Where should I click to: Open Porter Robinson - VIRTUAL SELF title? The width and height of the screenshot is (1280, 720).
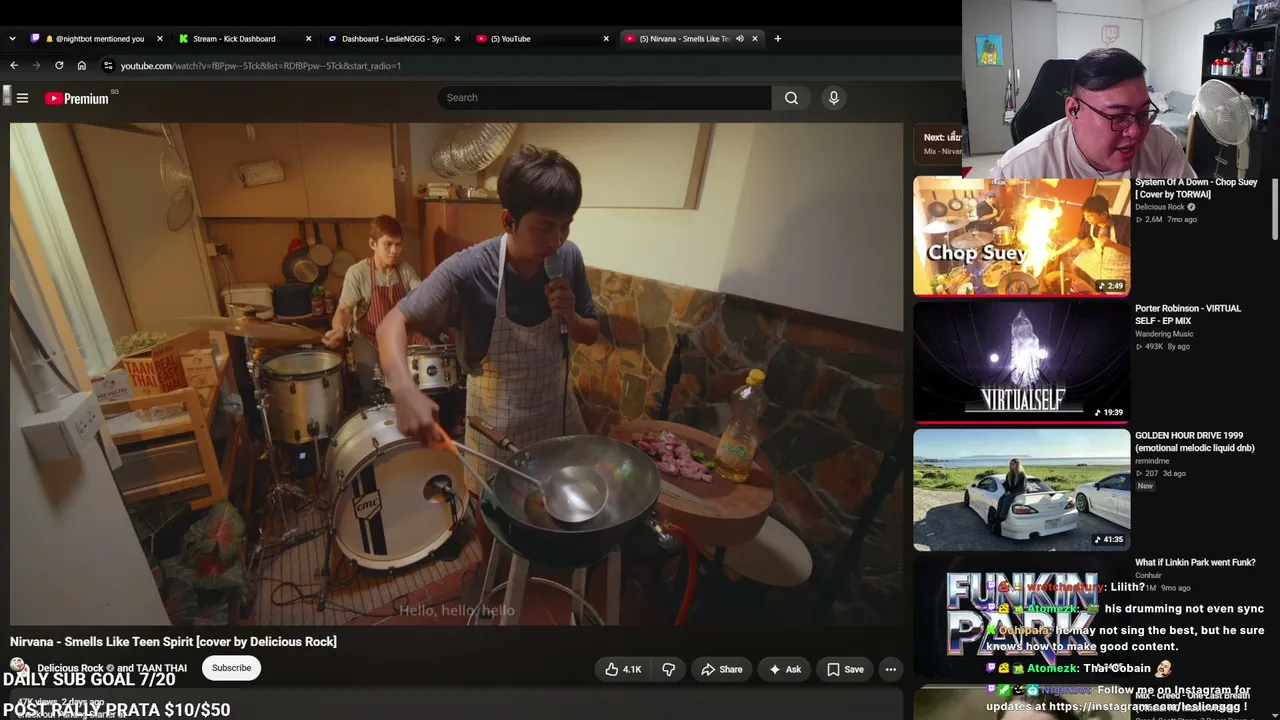[1188, 314]
